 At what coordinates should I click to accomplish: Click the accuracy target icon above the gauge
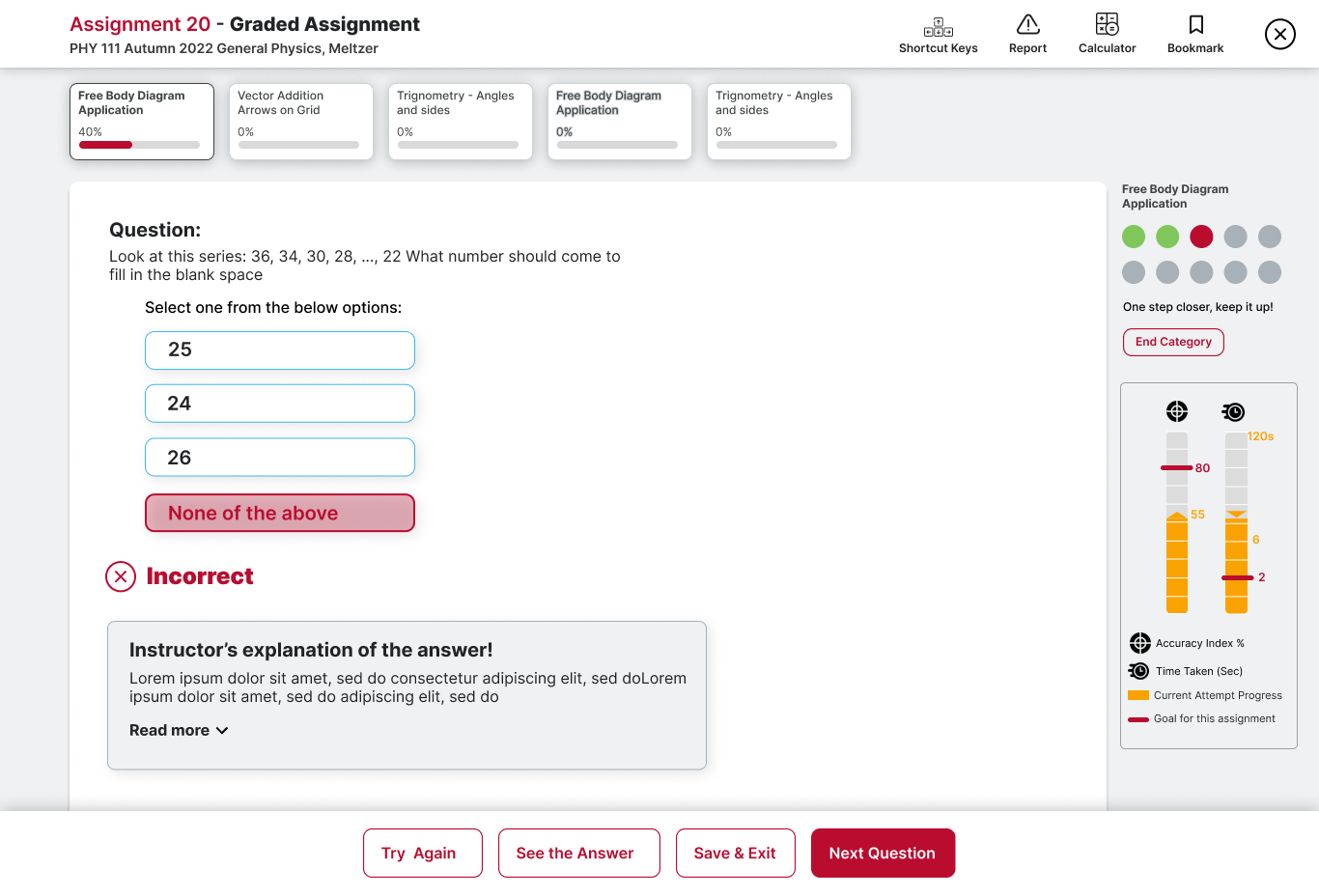click(1176, 411)
